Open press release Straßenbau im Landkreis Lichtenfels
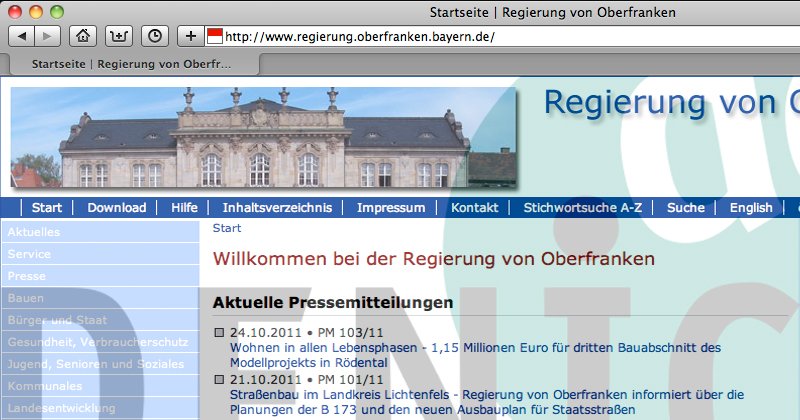This screenshot has height=420, width=800. click(x=487, y=402)
